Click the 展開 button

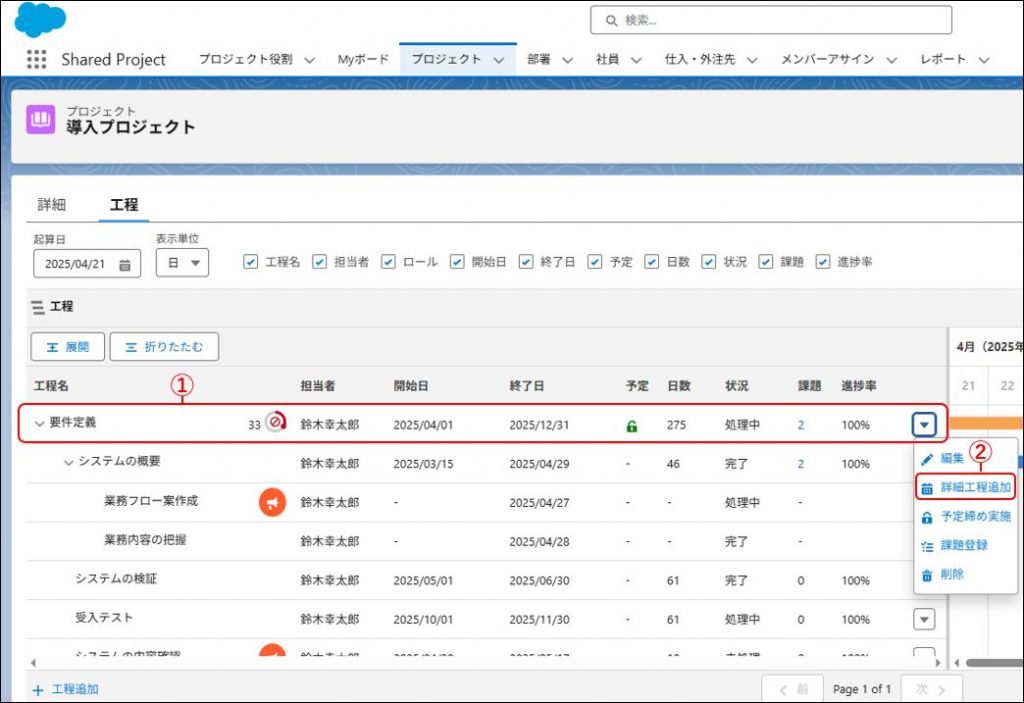[x=67, y=347]
